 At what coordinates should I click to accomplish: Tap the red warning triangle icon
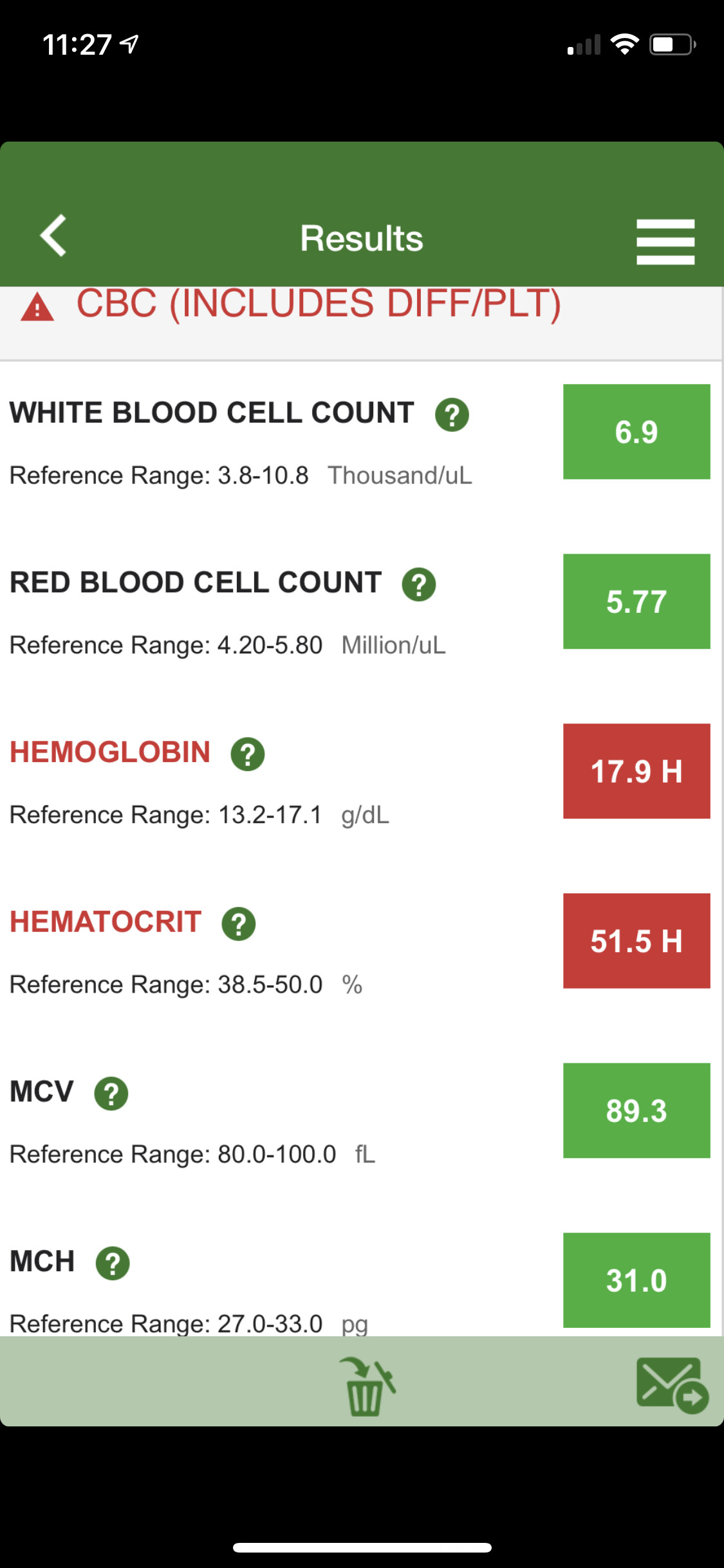37,307
